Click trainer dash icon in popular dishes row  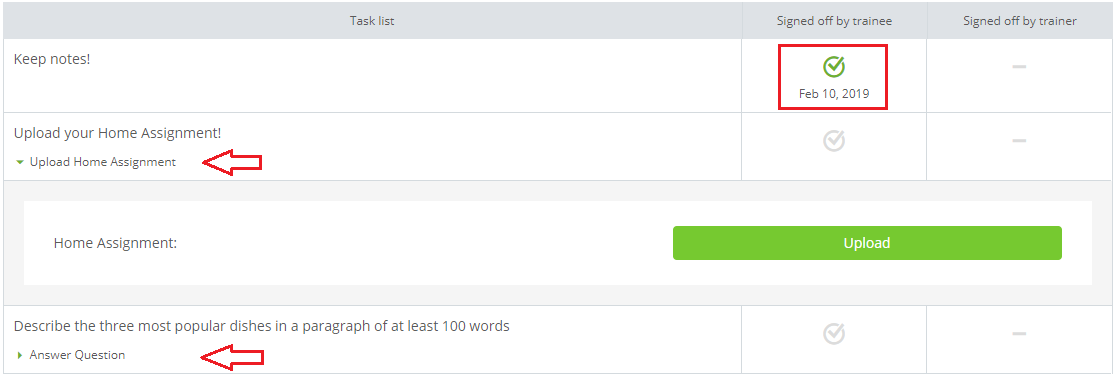1020,333
